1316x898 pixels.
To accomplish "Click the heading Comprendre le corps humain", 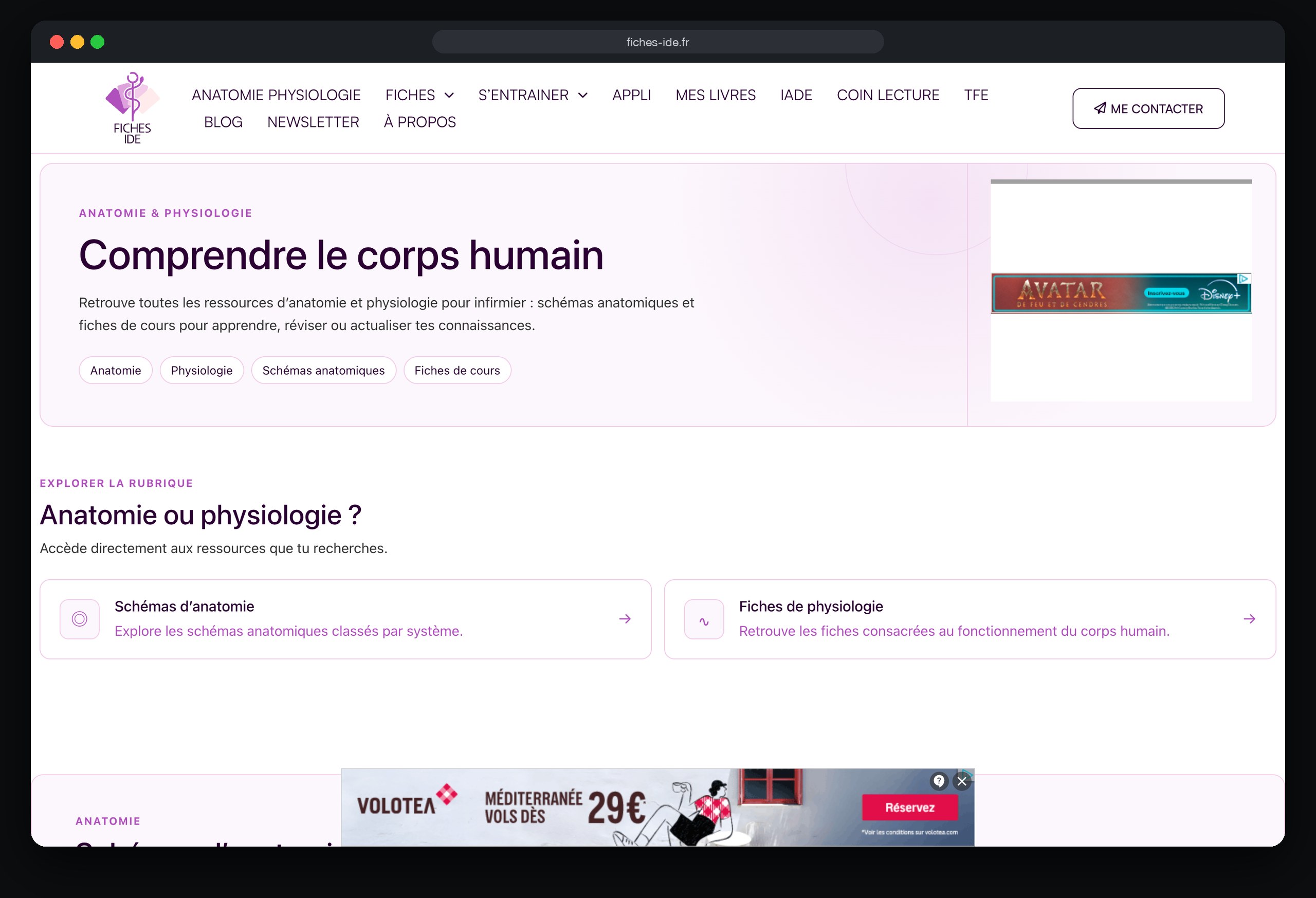I will [341, 255].
